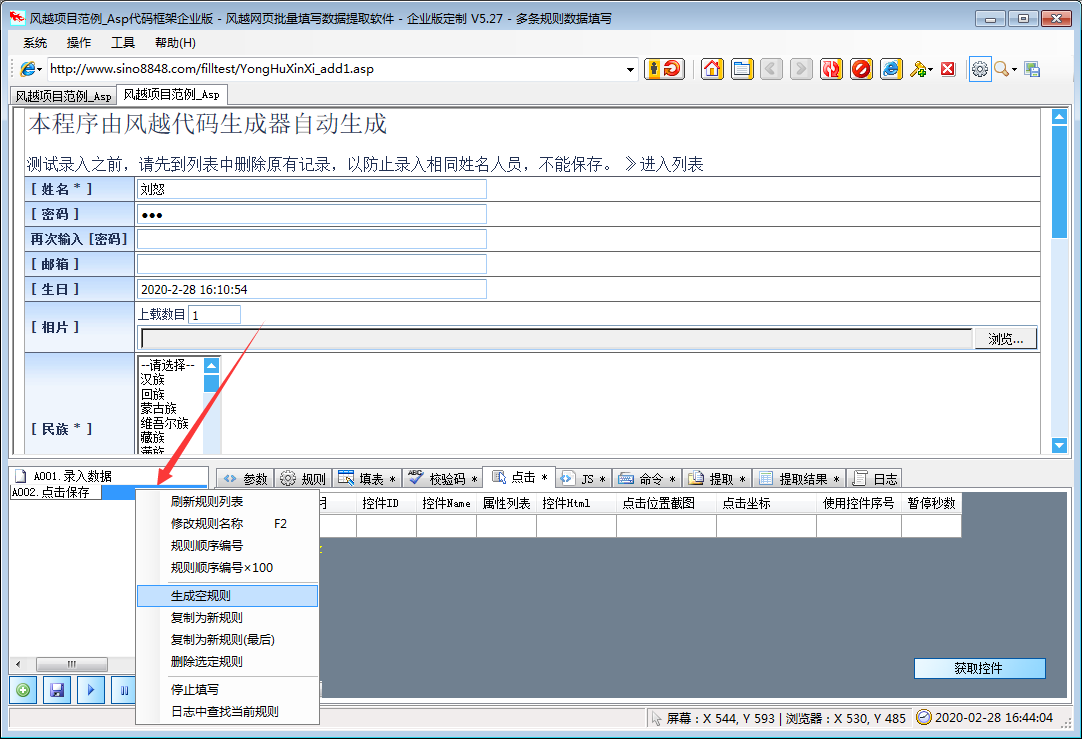Click the magnifier search toolbar icon
This screenshot has width=1082, height=739.
[x=1001, y=69]
